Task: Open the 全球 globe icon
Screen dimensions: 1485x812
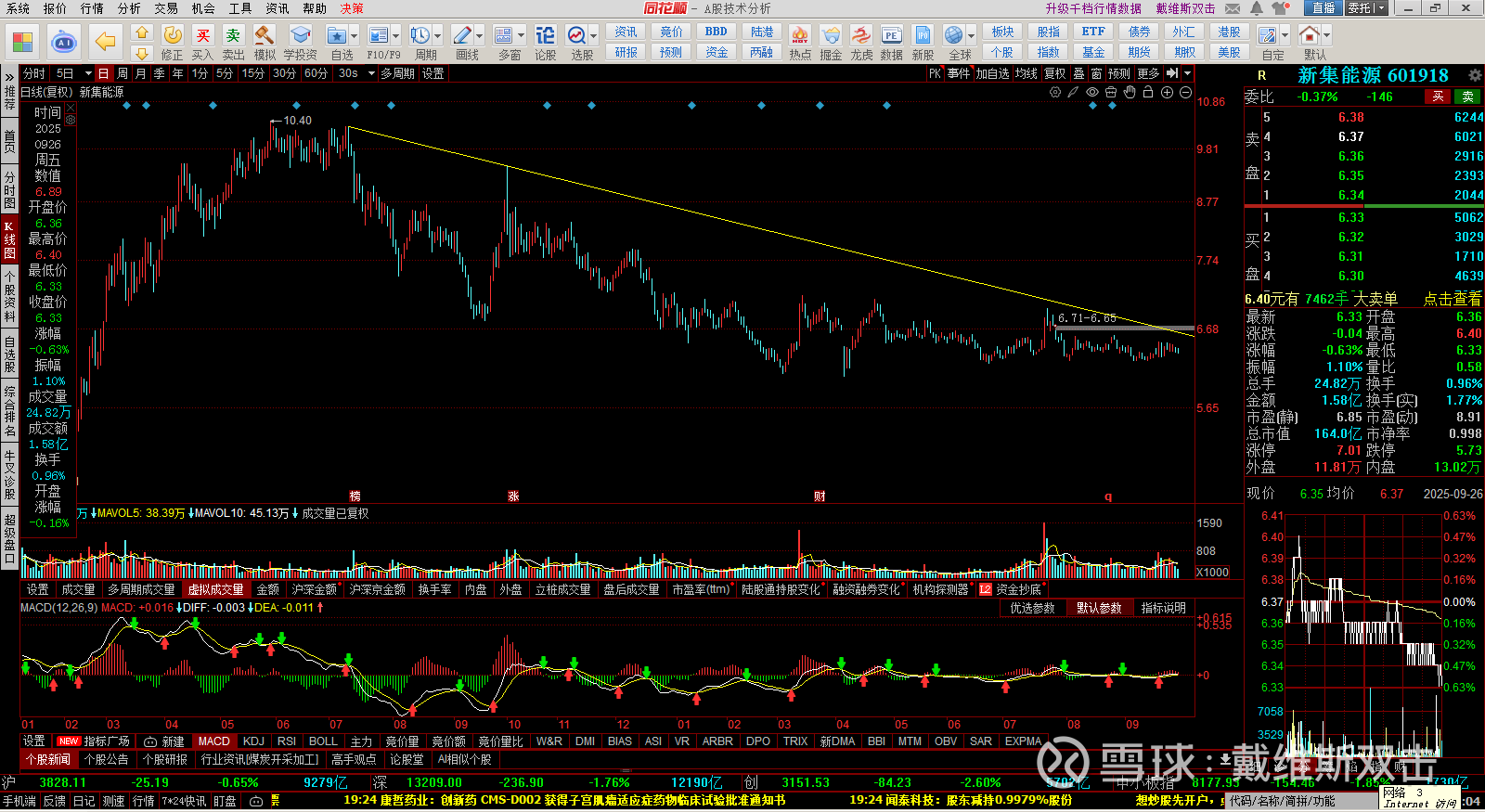Action: click(954, 35)
